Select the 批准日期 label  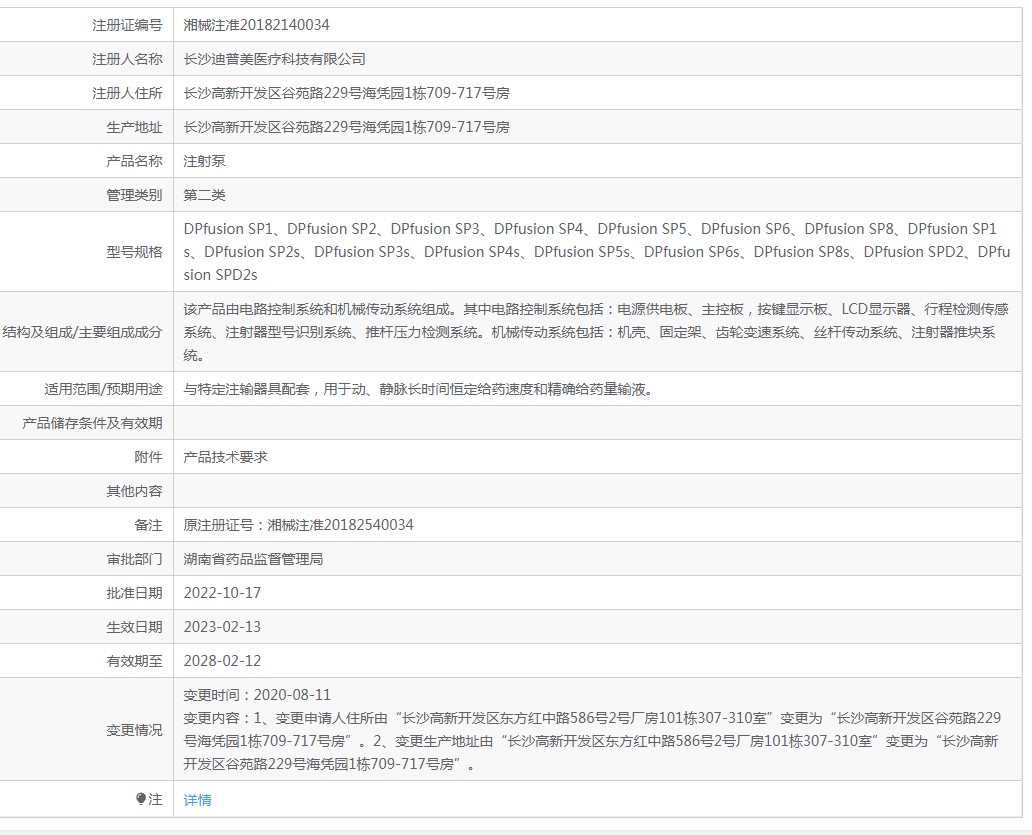pyautogui.click(x=134, y=593)
